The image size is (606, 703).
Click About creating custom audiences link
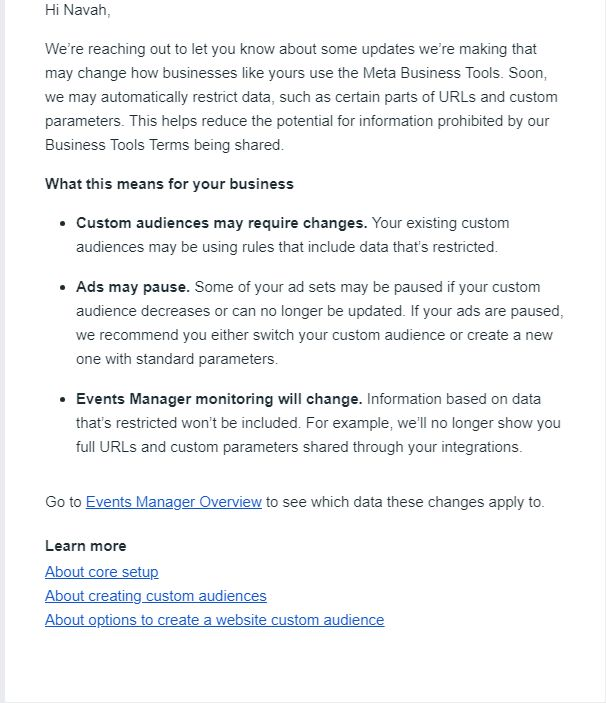coord(155,596)
